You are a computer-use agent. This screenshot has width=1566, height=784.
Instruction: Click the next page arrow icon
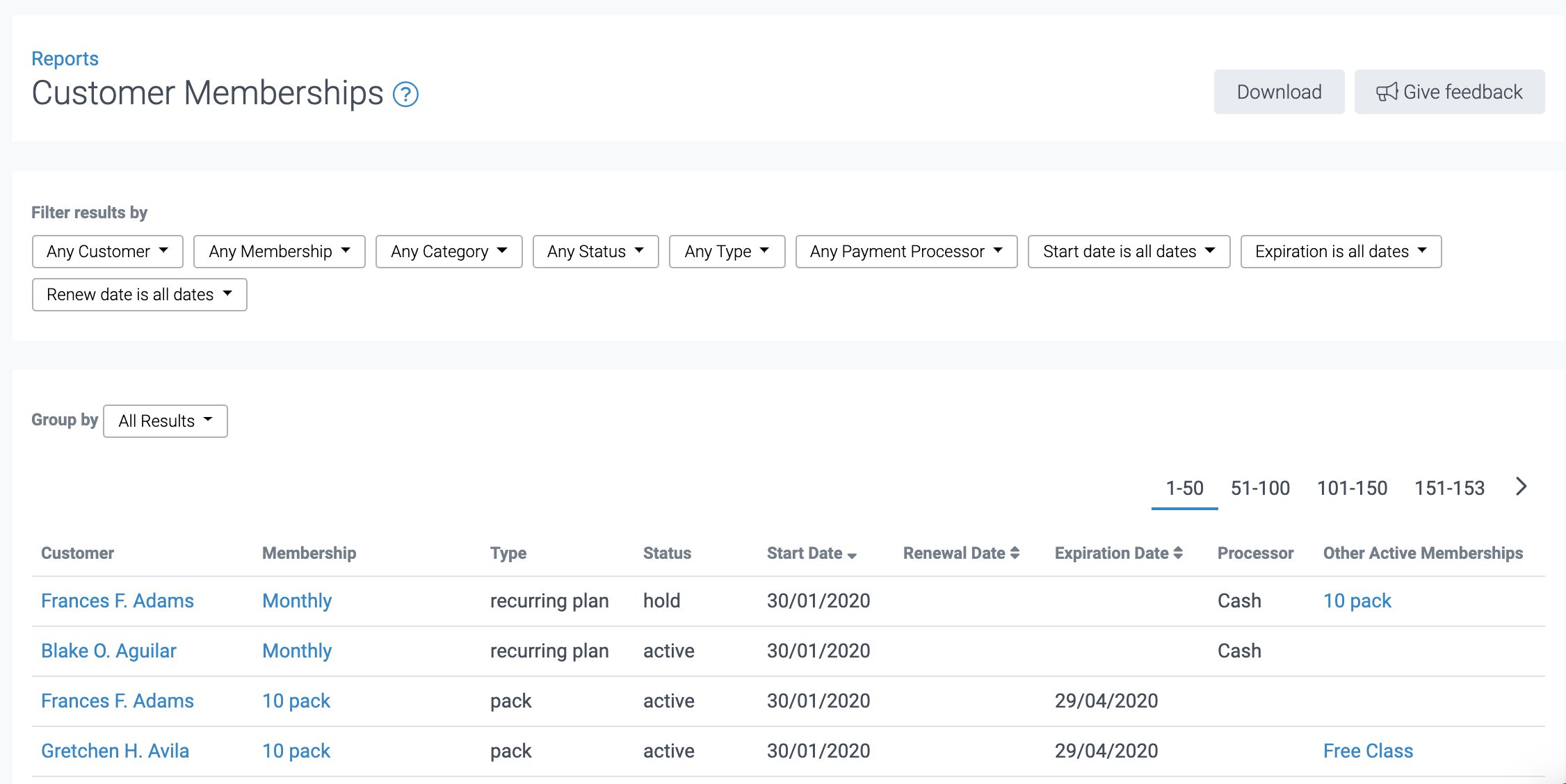(x=1521, y=487)
